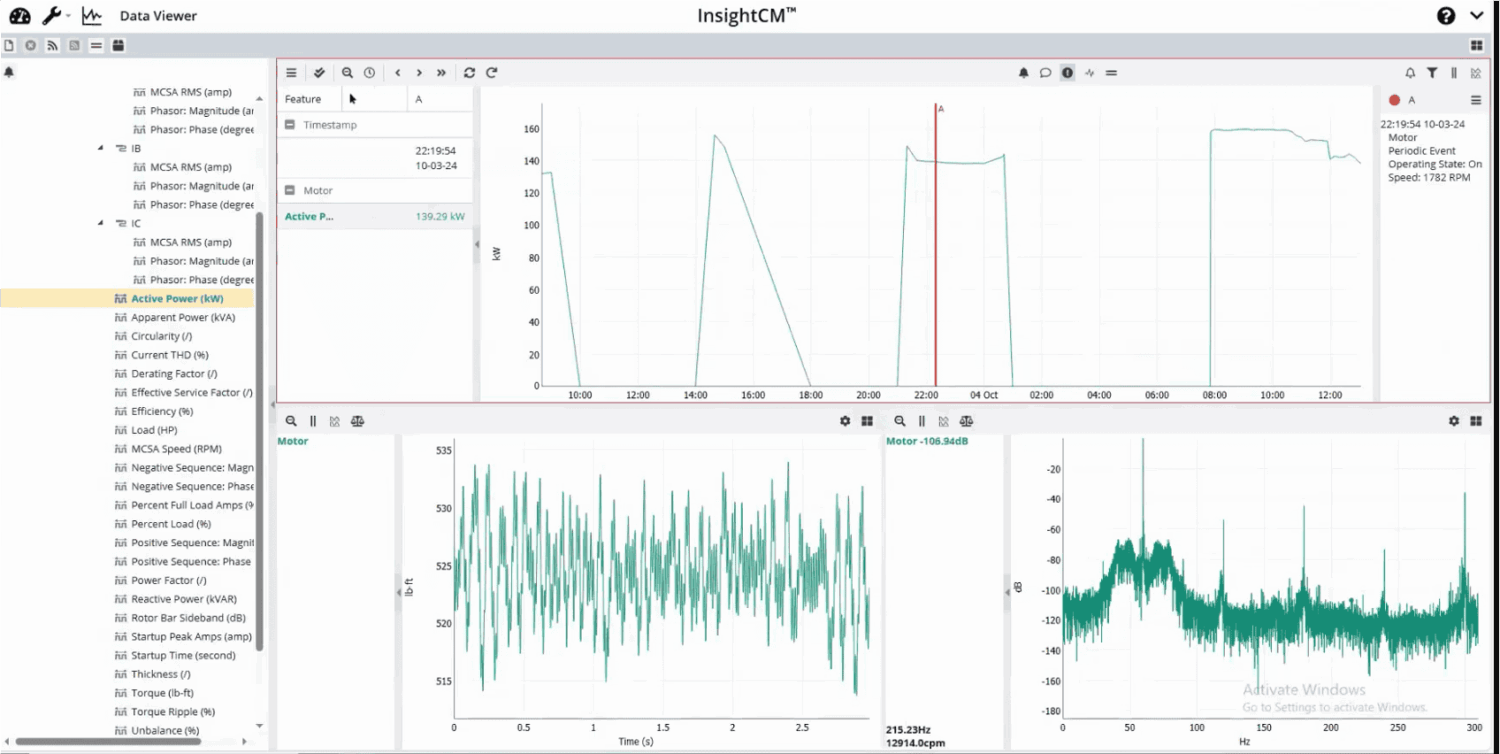The image size is (1500, 754).
Task: Collapse the Motor feature section
Action: [290, 190]
